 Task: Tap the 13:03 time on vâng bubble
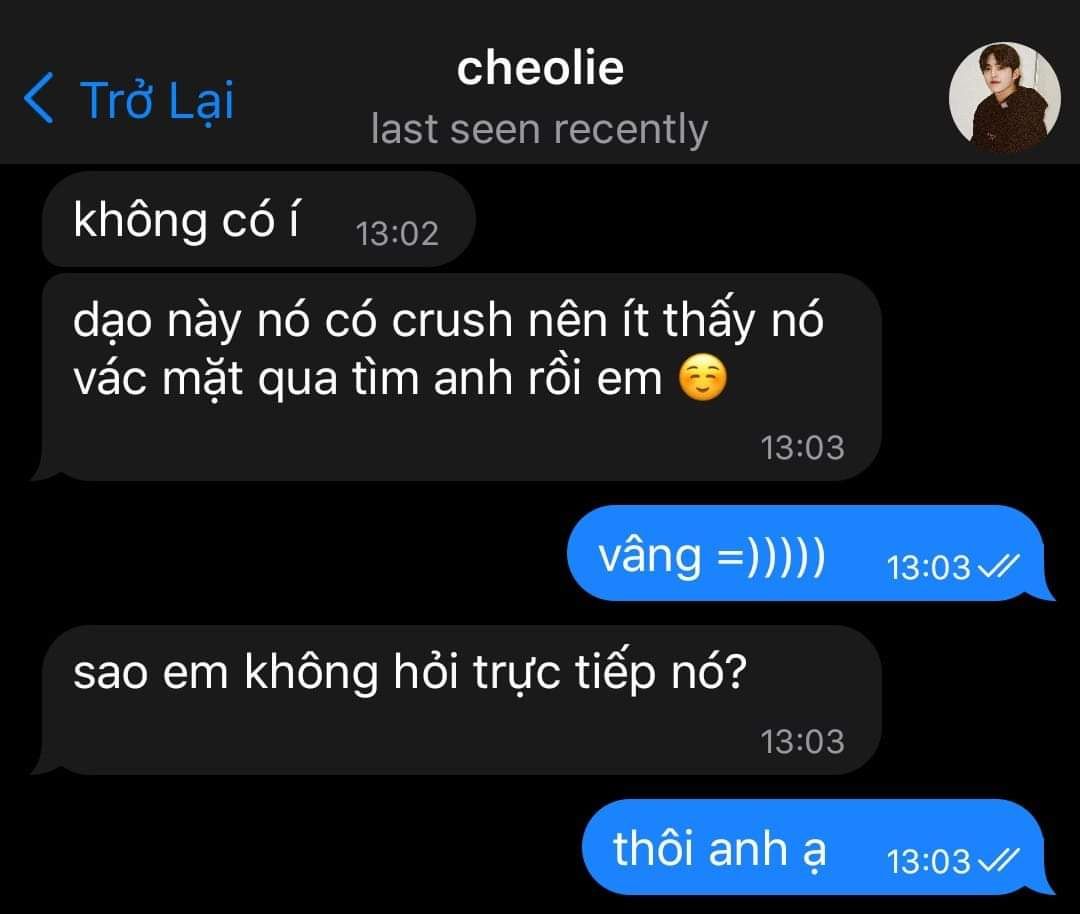pyautogui.click(x=928, y=568)
